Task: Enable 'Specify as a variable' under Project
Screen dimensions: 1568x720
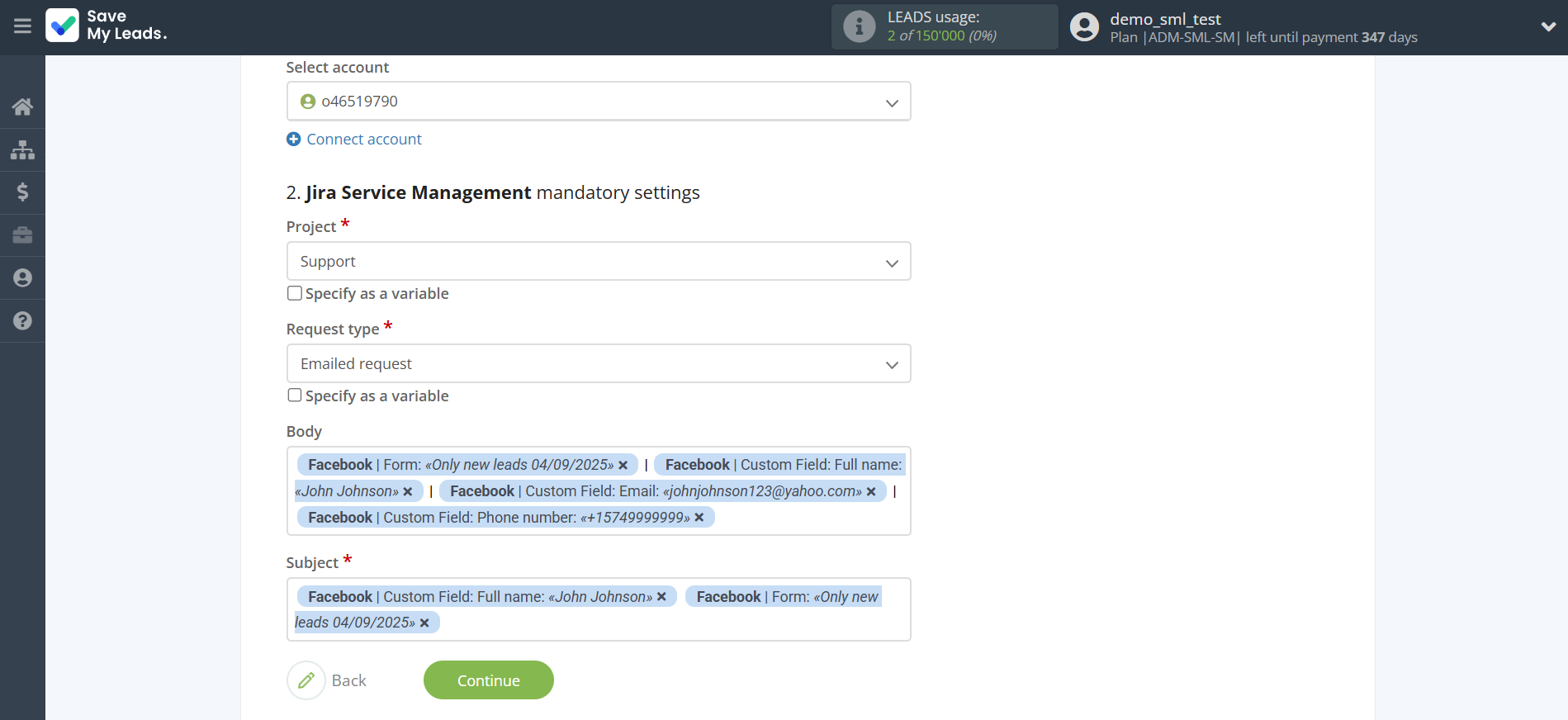Action: tap(295, 293)
